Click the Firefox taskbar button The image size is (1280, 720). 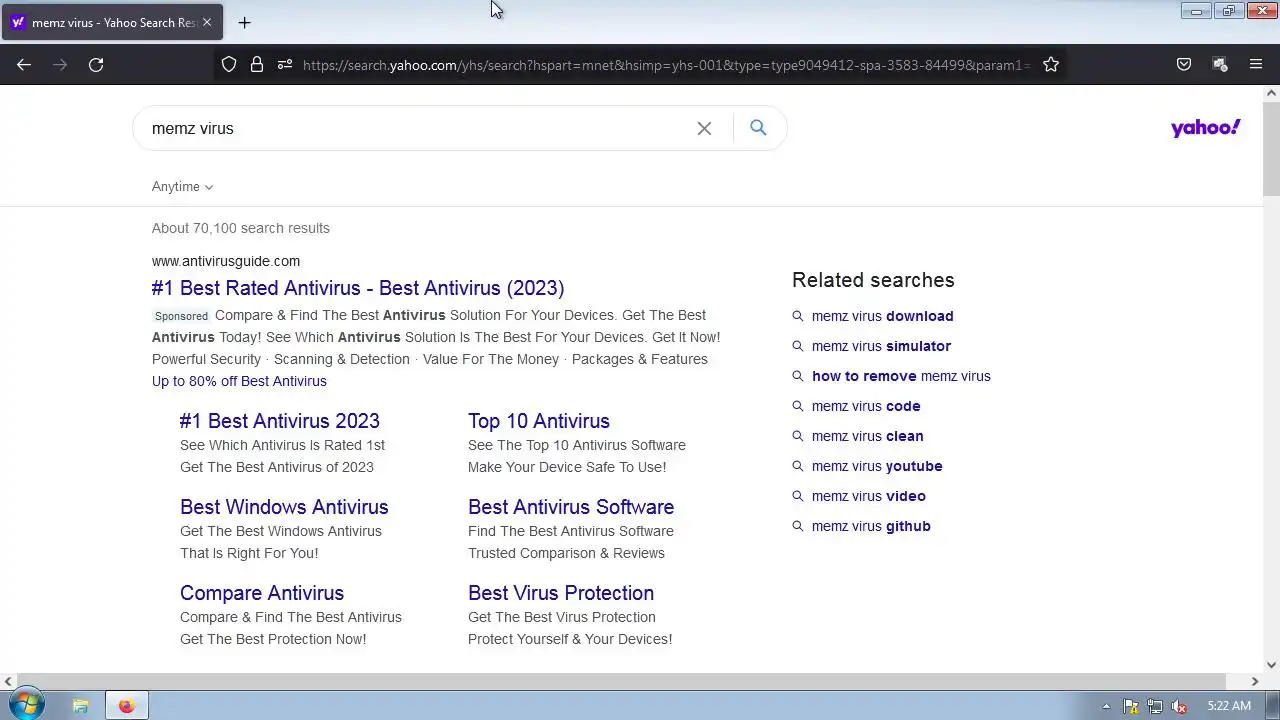tap(126, 706)
